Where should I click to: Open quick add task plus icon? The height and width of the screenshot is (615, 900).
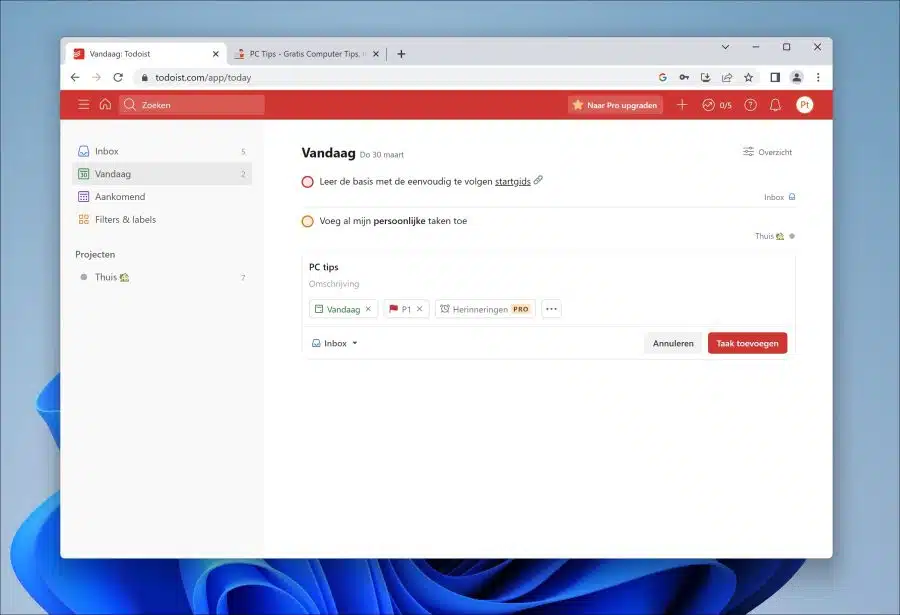tap(682, 105)
